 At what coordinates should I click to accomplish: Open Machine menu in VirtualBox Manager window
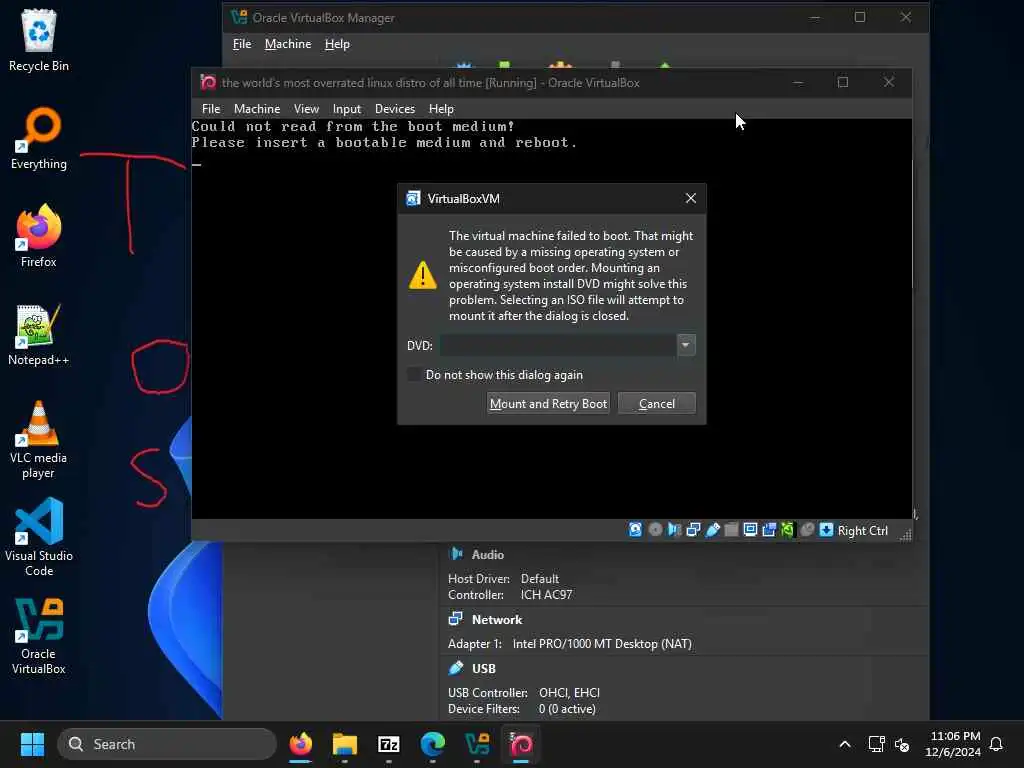(x=288, y=44)
